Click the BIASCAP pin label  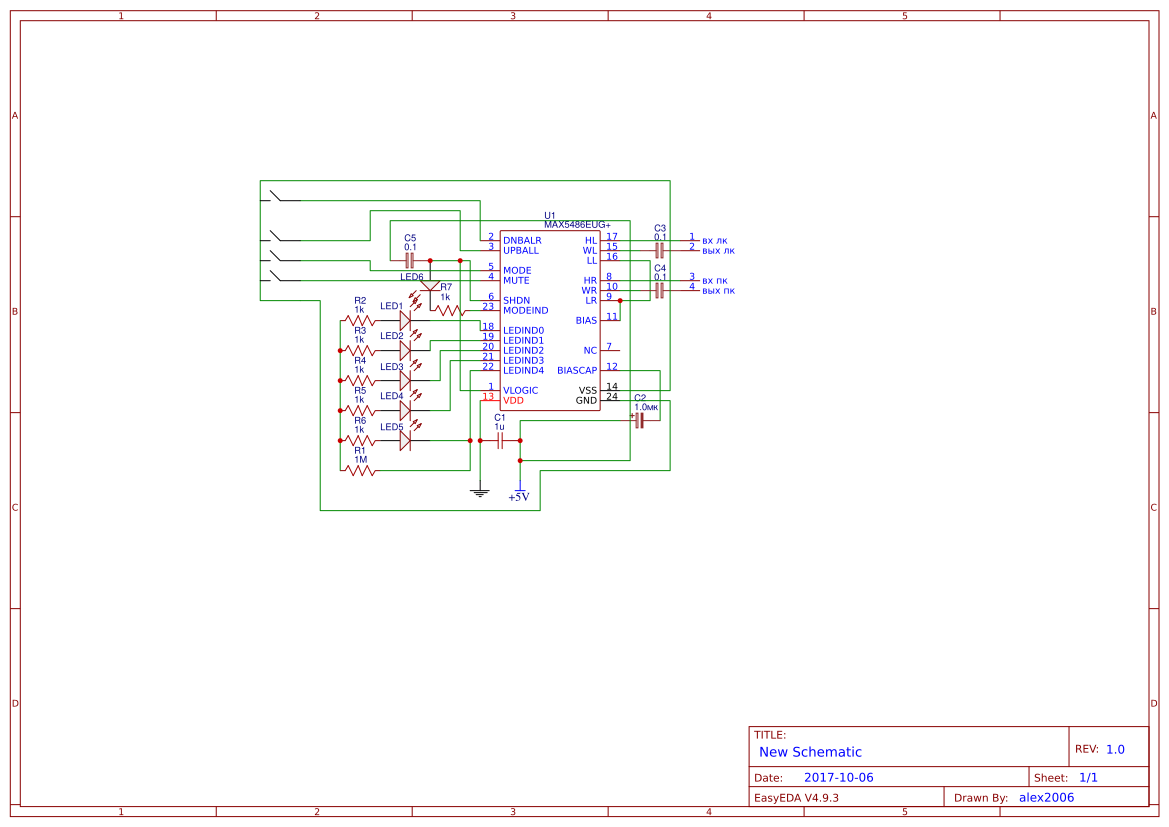[x=577, y=370]
